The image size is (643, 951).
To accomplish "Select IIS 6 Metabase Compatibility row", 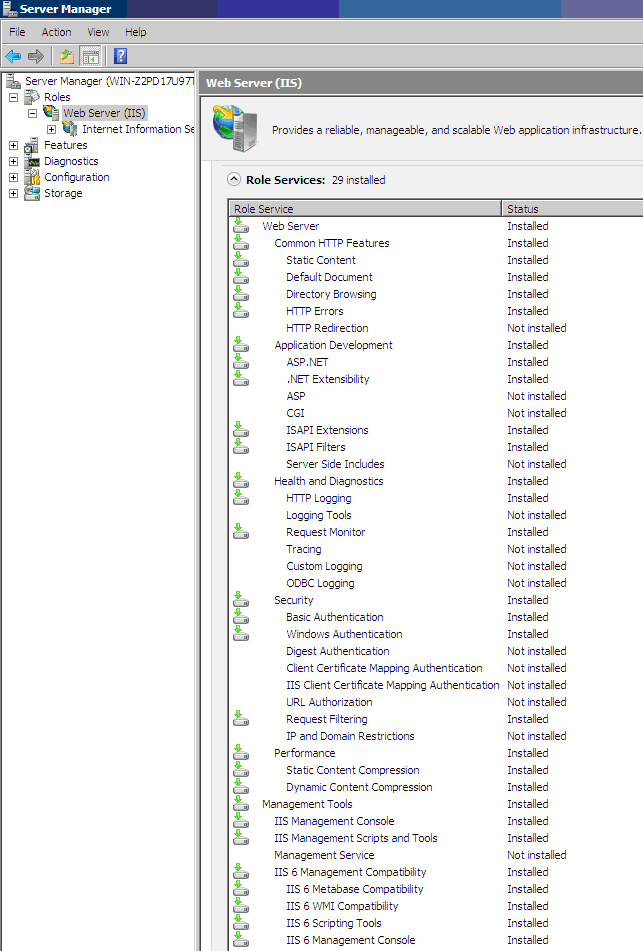I will [x=436, y=889].
